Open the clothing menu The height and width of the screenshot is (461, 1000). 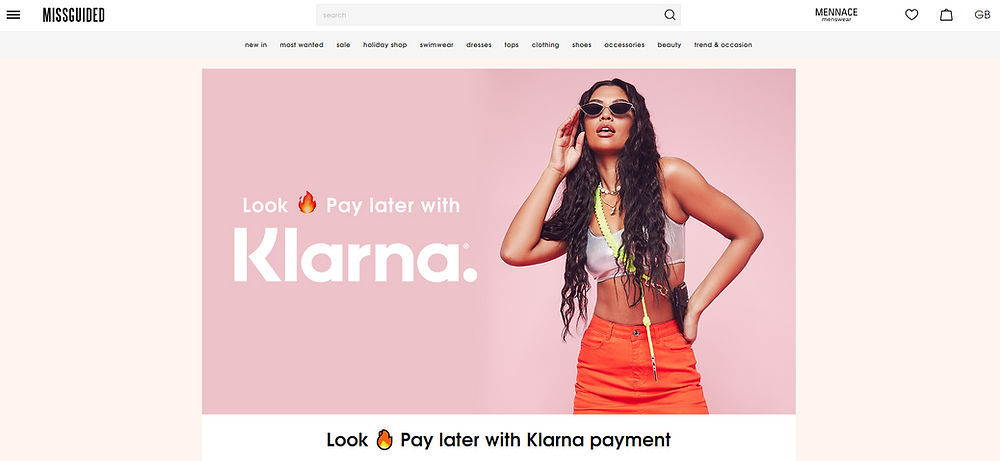[545, 45]
